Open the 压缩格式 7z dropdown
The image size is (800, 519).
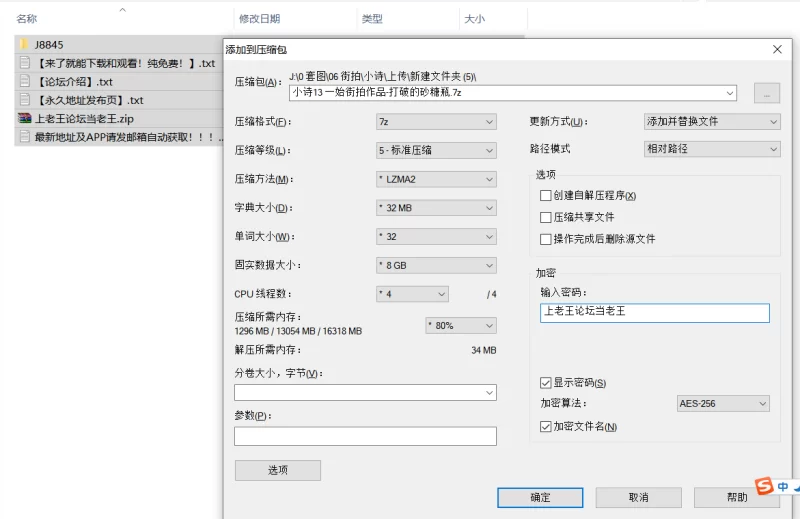pos(436,122)
